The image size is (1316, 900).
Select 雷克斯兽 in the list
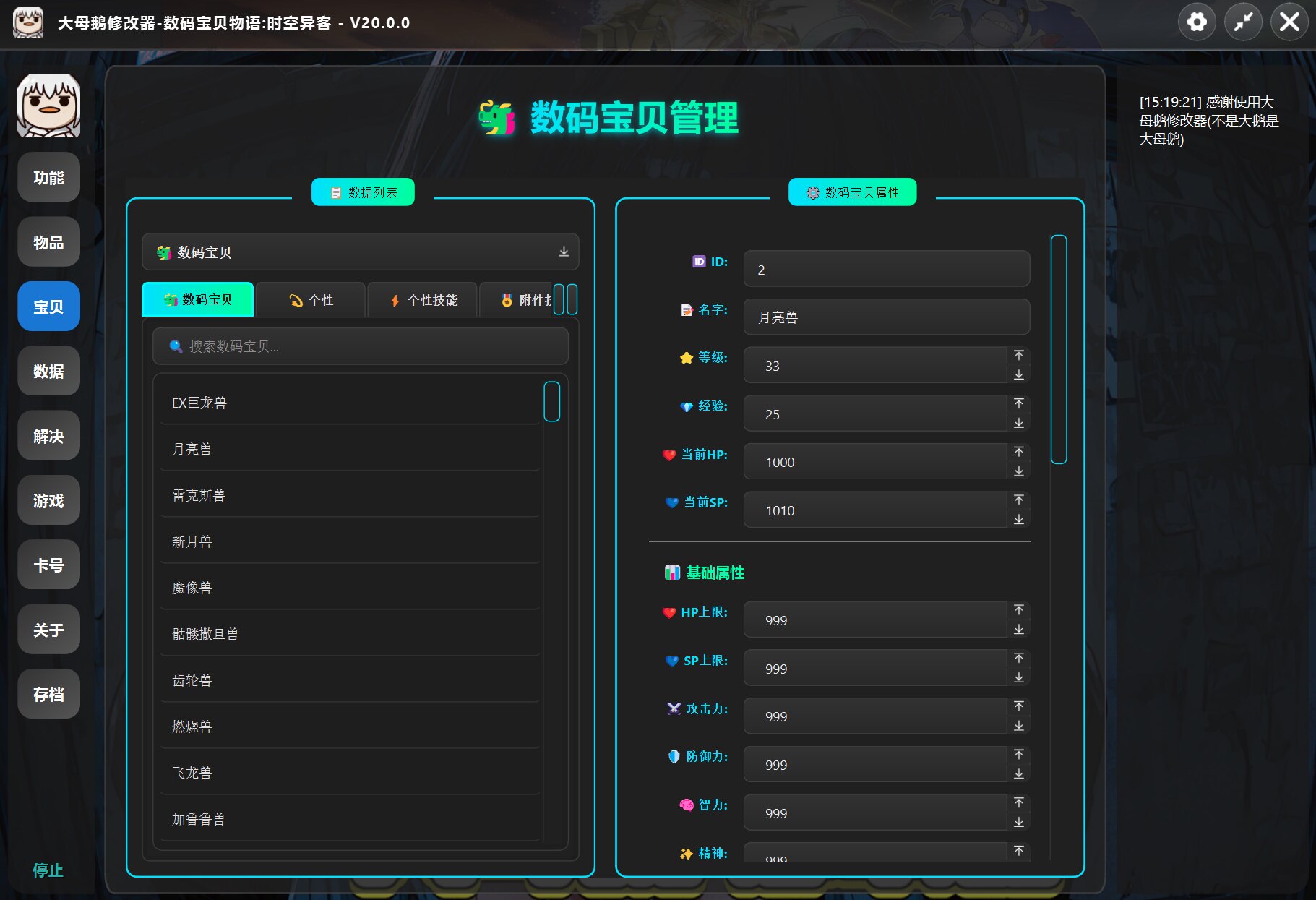(x=350, y=495)
